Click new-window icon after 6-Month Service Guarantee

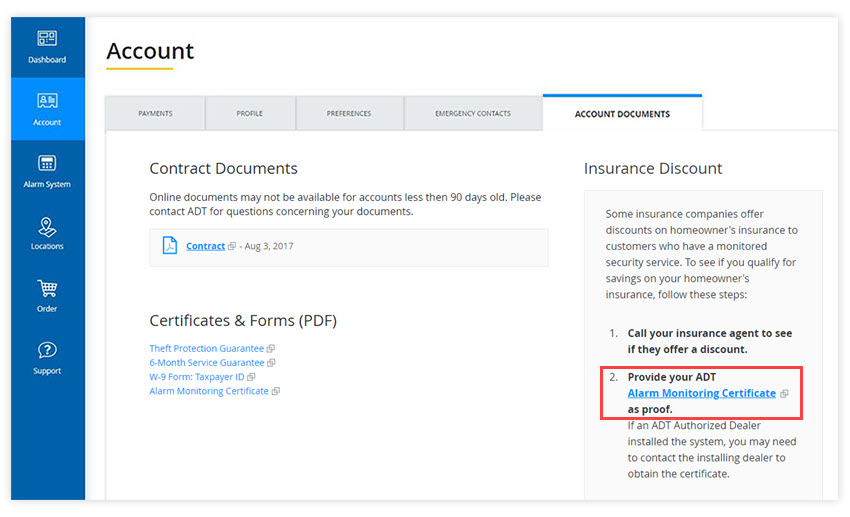(x=271, y=363)
